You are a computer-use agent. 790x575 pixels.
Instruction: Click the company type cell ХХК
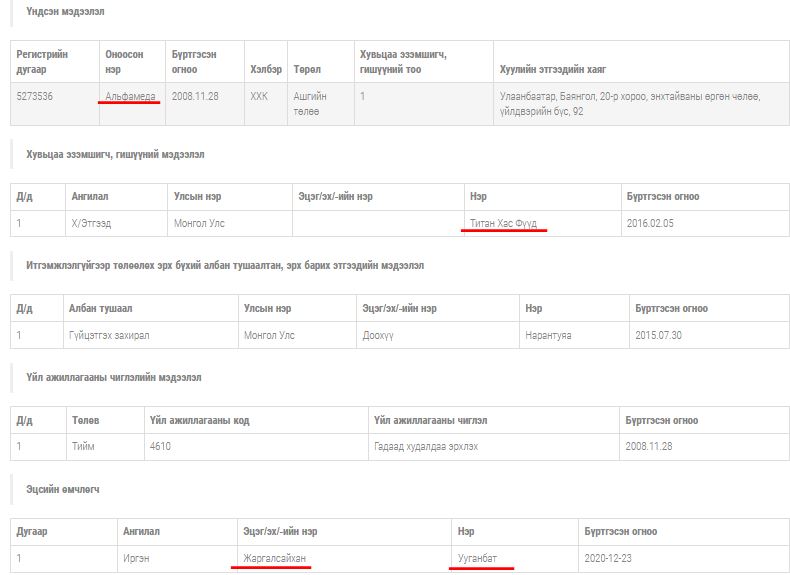coord(259,96)
